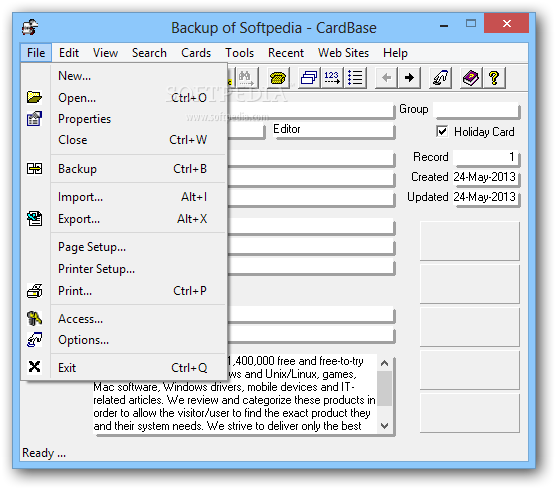Image resolution: width=556 pixels, height=489 pixels.
Task: Click the X icon beside Exit
Action: click(x=34, y=367)
